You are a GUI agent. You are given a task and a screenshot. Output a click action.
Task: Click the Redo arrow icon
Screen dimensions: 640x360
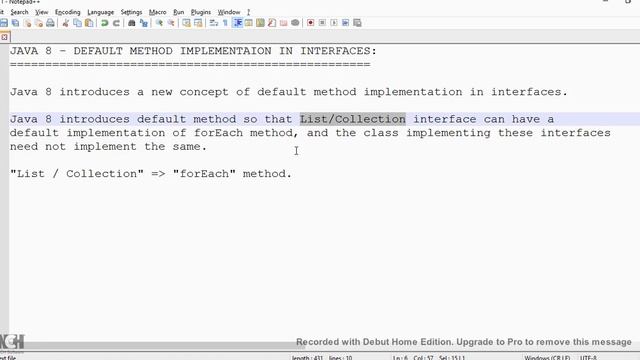pyautogui.click(x=116, y=23)
